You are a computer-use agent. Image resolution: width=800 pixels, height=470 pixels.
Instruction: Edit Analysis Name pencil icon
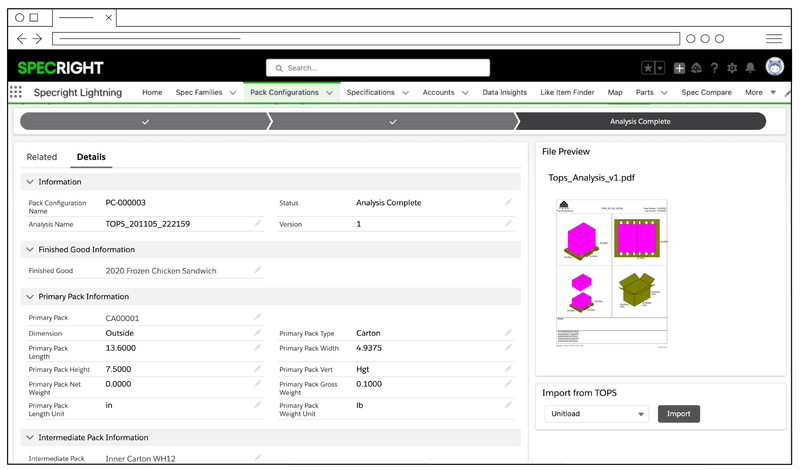258,224
